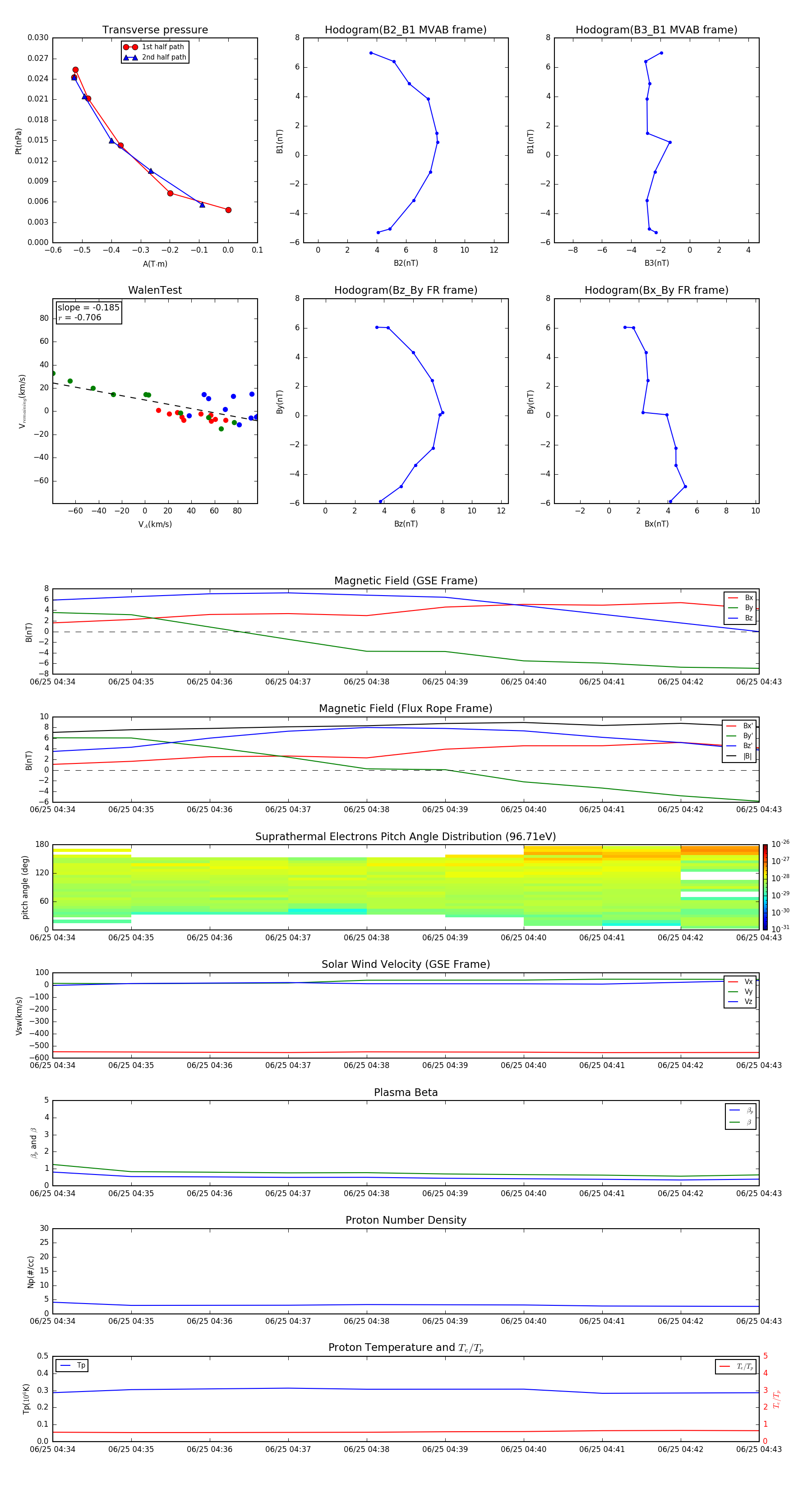Select the "B2(nT)" x-axis label
Image resolution: width=812 pixels, height=1489 pixels.
406,263
